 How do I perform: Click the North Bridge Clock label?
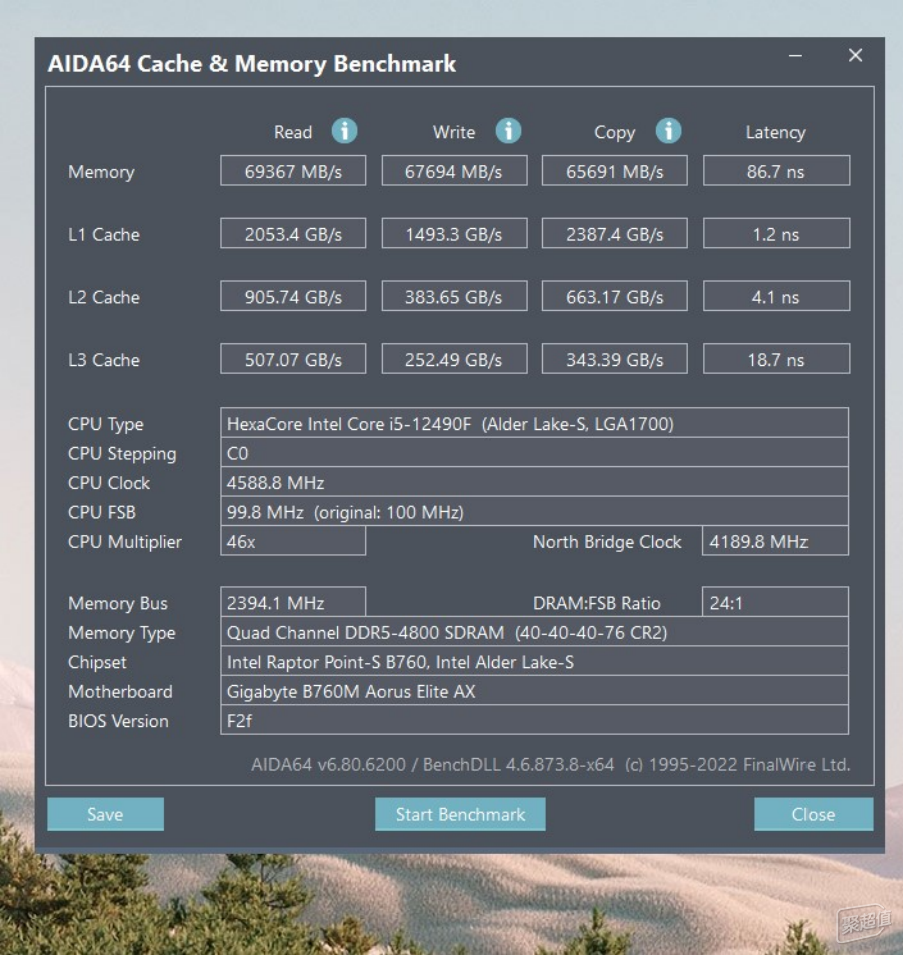pyautogui.click(x=607, y=542)
